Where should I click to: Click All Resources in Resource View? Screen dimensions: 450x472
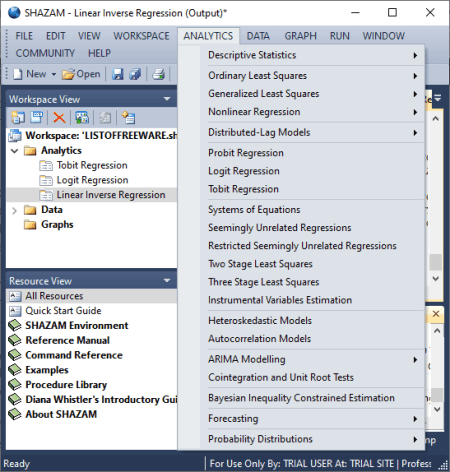pos(54,296)
